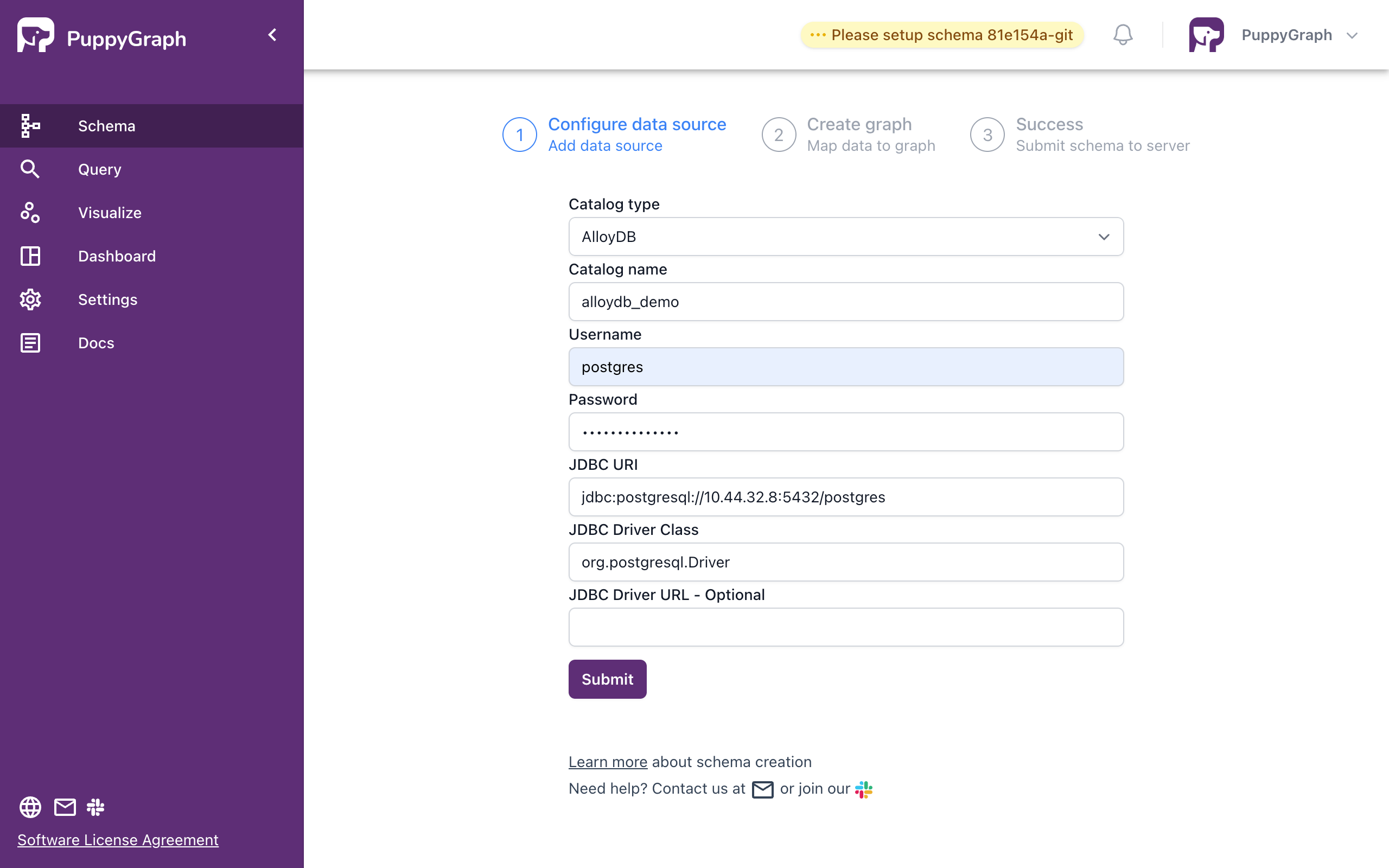Click the sidebar email envelope icon

click(x=65, y=807)
